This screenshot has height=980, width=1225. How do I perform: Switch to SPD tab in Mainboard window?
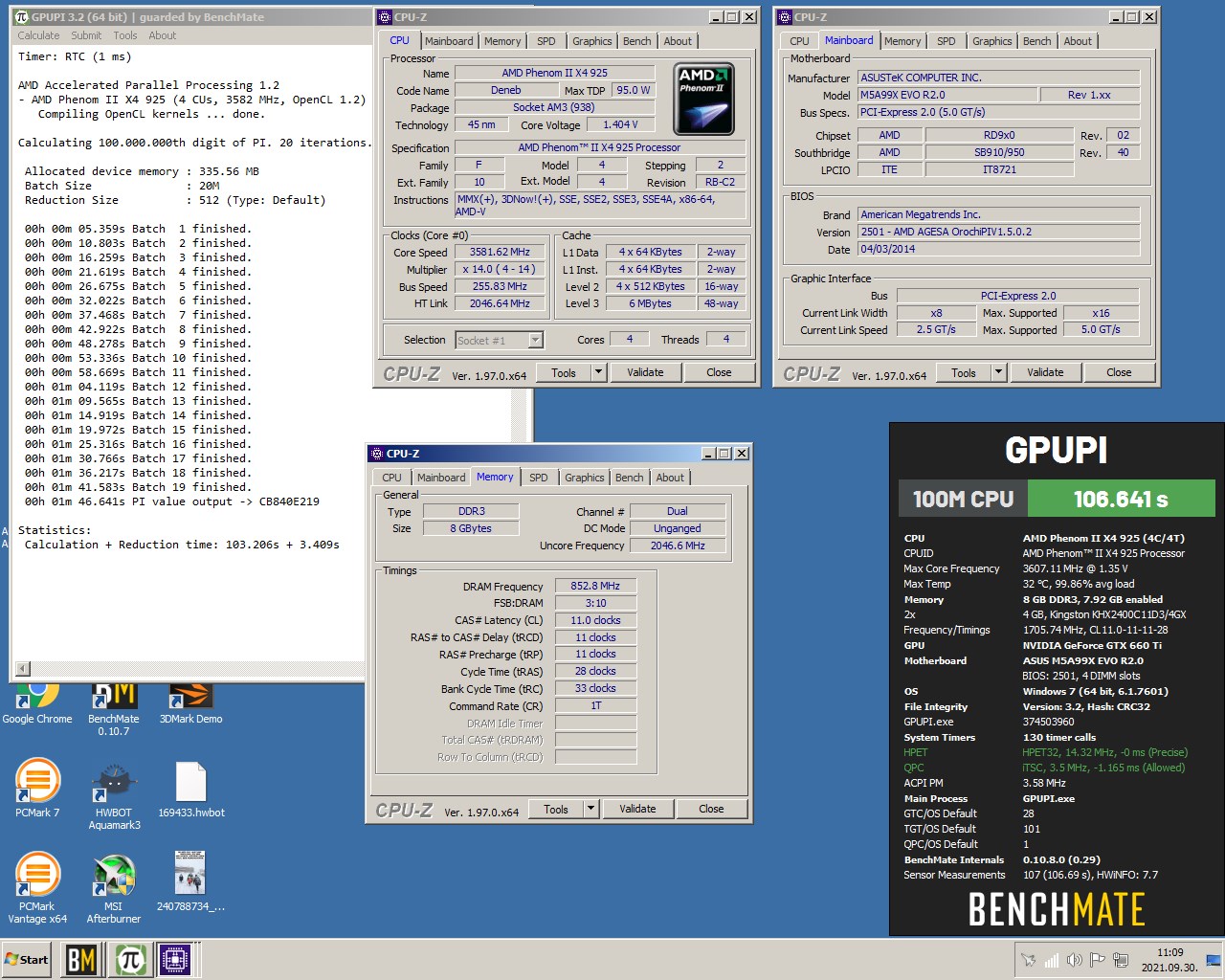946,41
